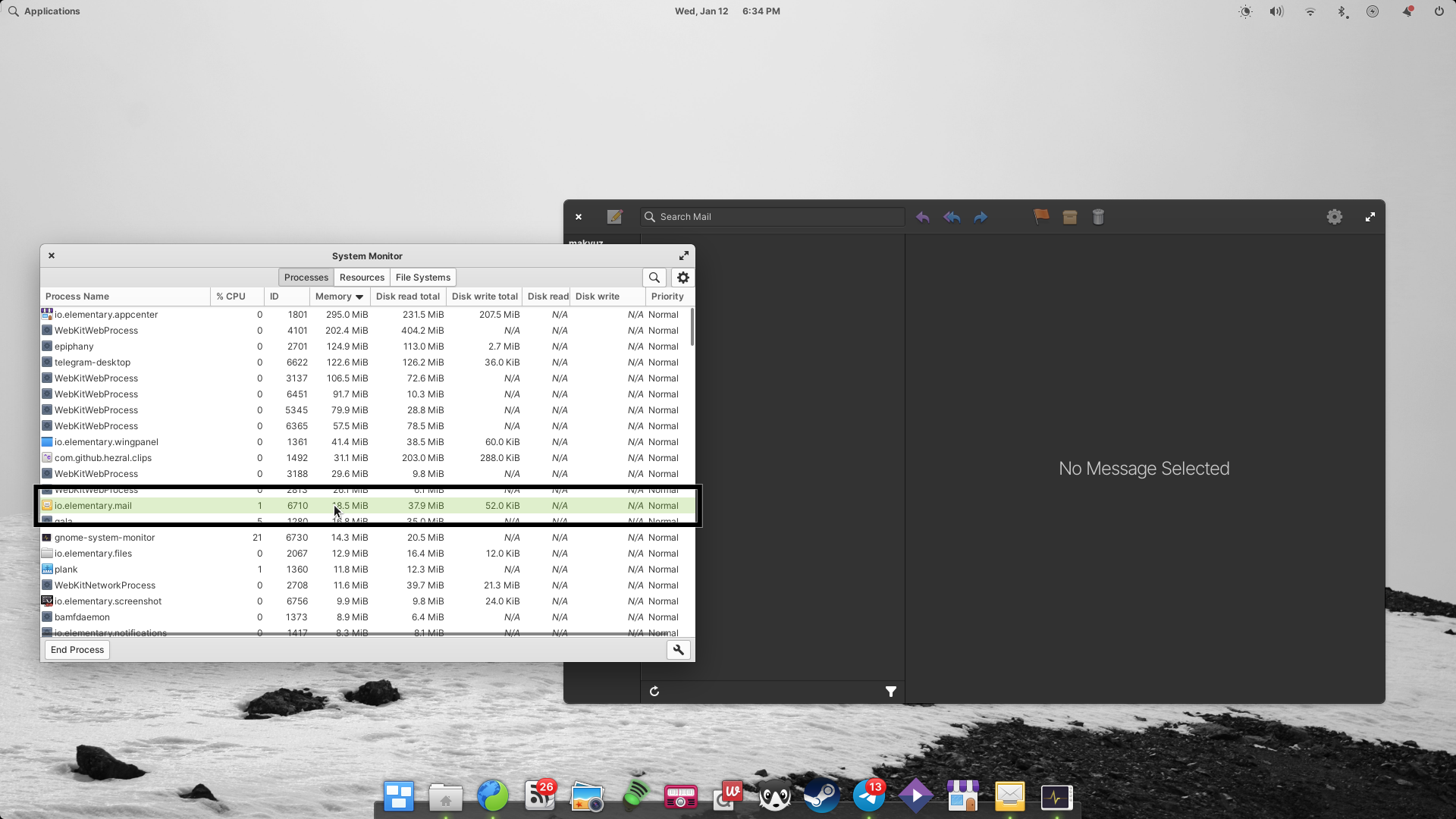This screenshot has width=1456, height=819.
Task: Switch to the File Systems tab
Action: click(x=422, y=277)
